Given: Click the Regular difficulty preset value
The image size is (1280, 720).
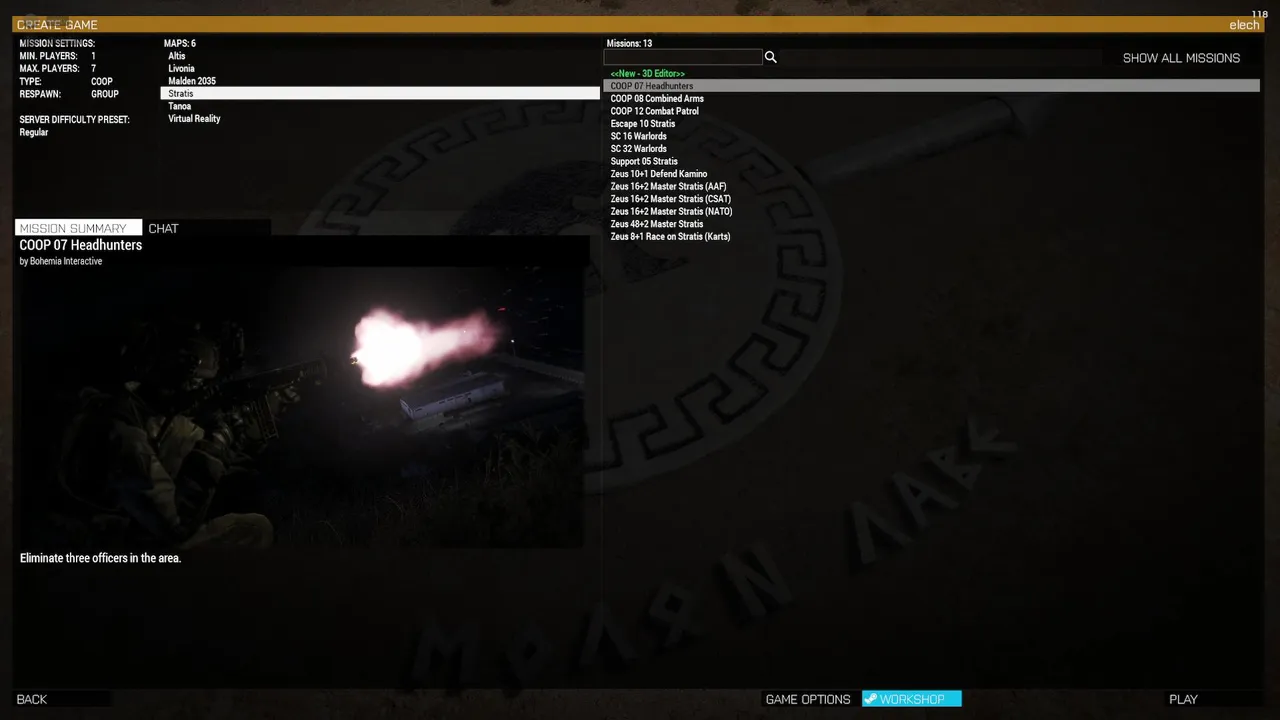Looking at the screenshot, I should click(34, 132).
